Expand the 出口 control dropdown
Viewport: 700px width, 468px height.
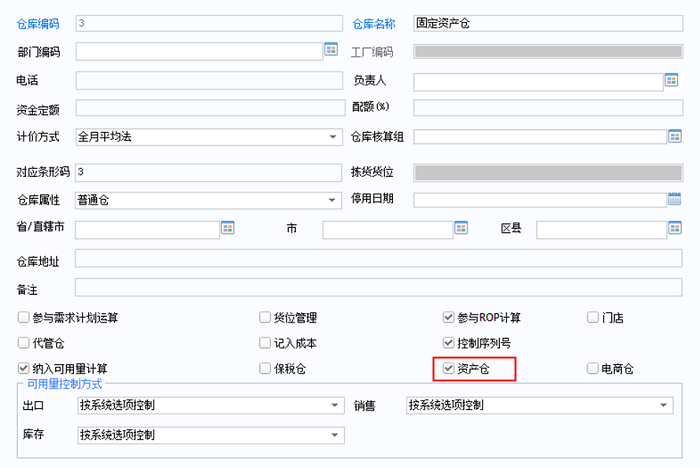(x=334, y=405)
